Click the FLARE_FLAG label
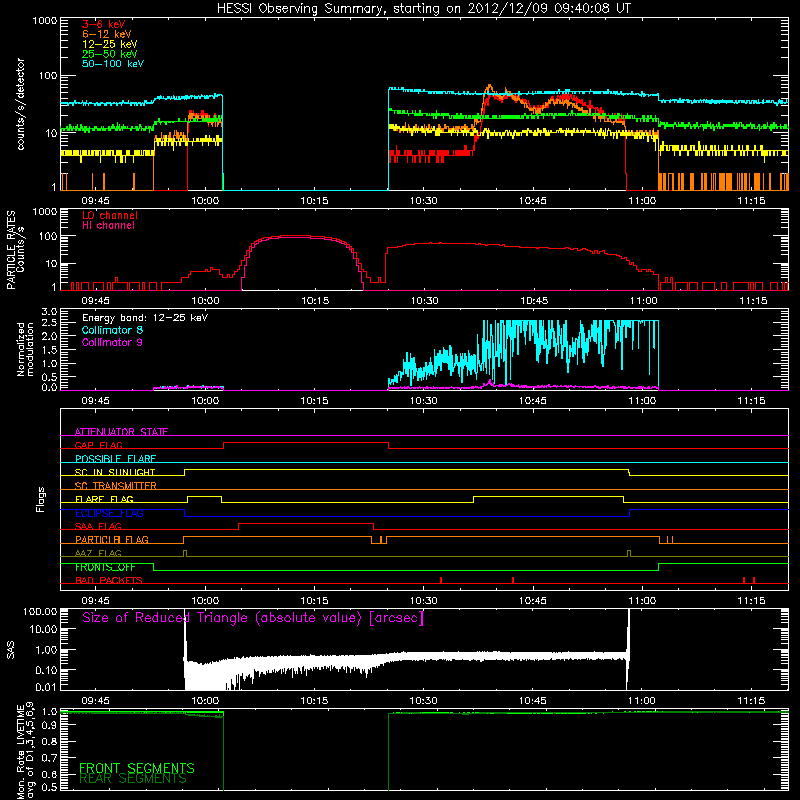This screenshot has height=800, width=800. (x=104, y=499)
